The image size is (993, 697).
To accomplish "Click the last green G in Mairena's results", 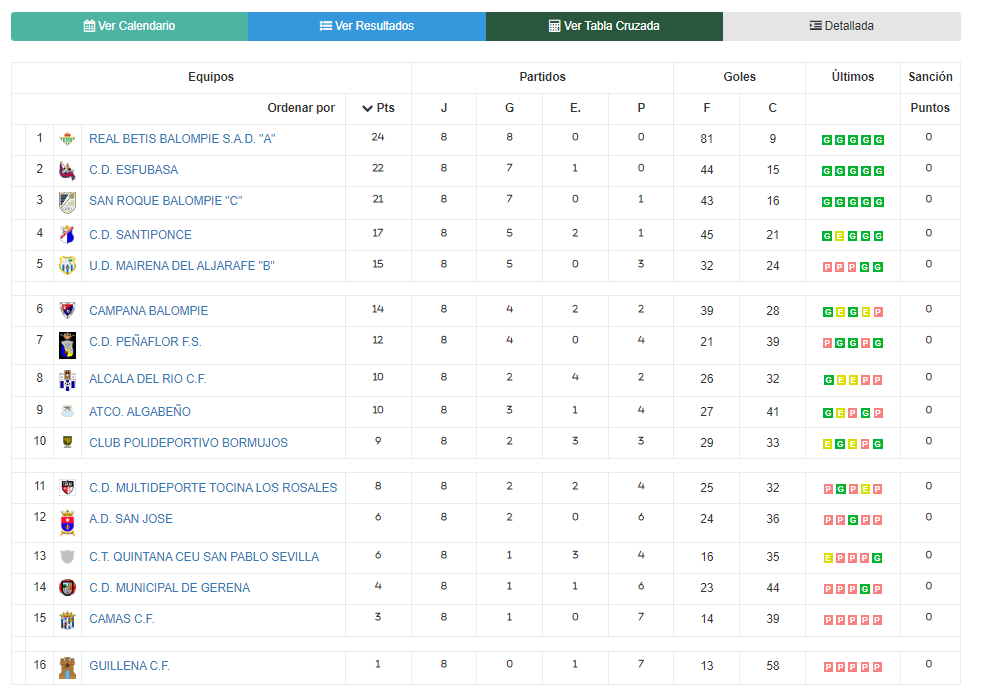I will click(878, 267).
